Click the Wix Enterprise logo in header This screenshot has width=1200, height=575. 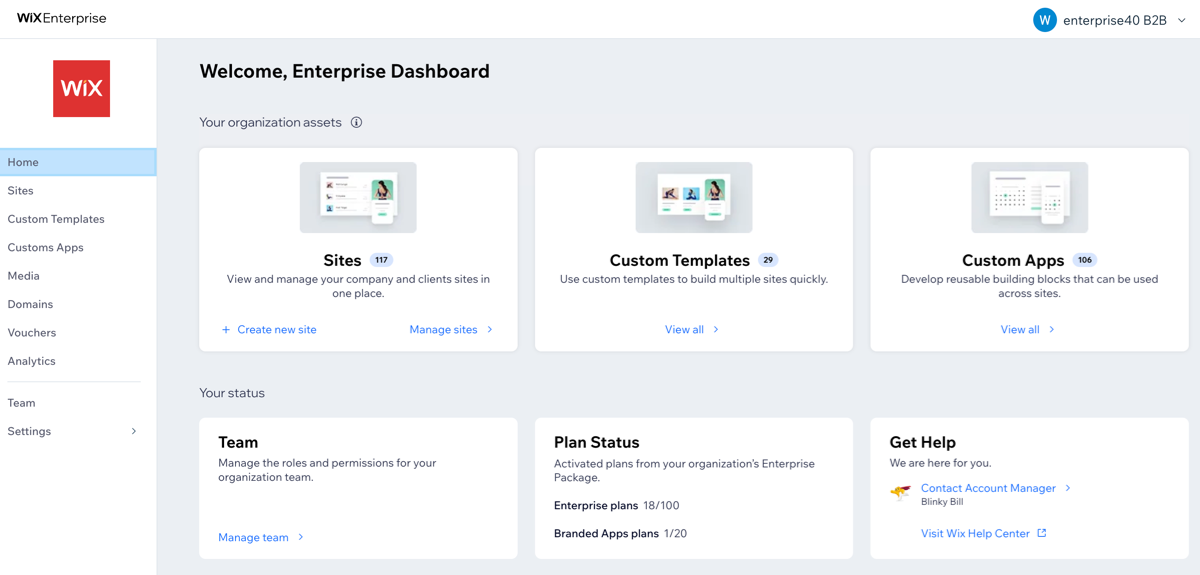[61, 18]
